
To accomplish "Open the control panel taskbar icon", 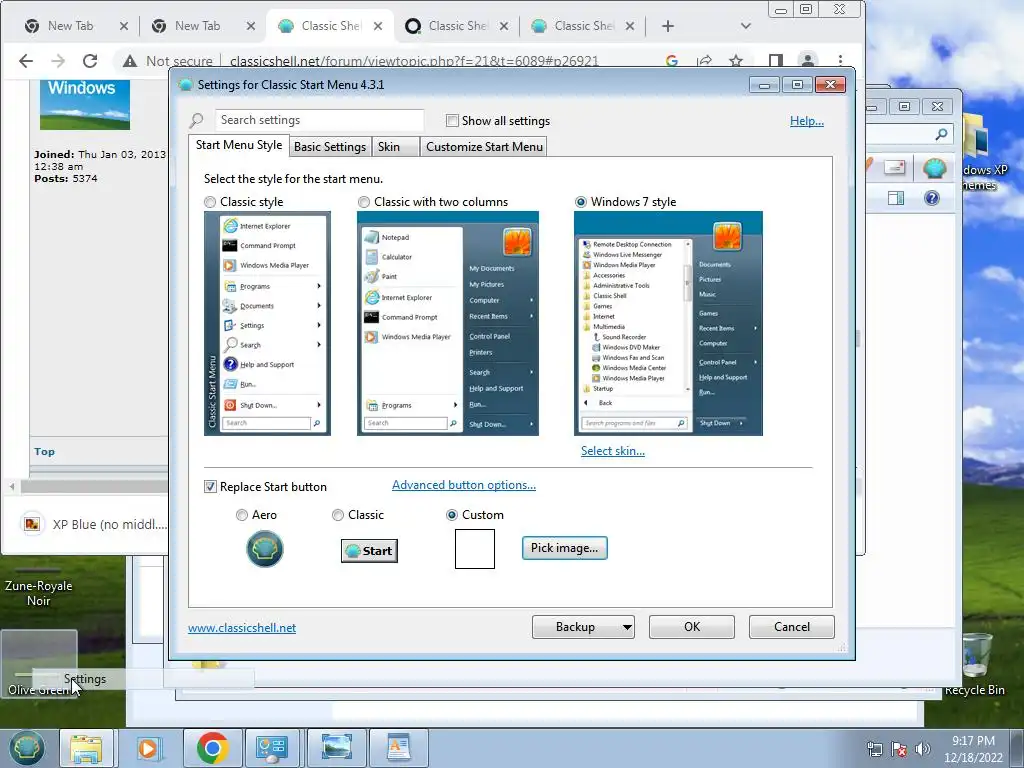I will (272, 748).
